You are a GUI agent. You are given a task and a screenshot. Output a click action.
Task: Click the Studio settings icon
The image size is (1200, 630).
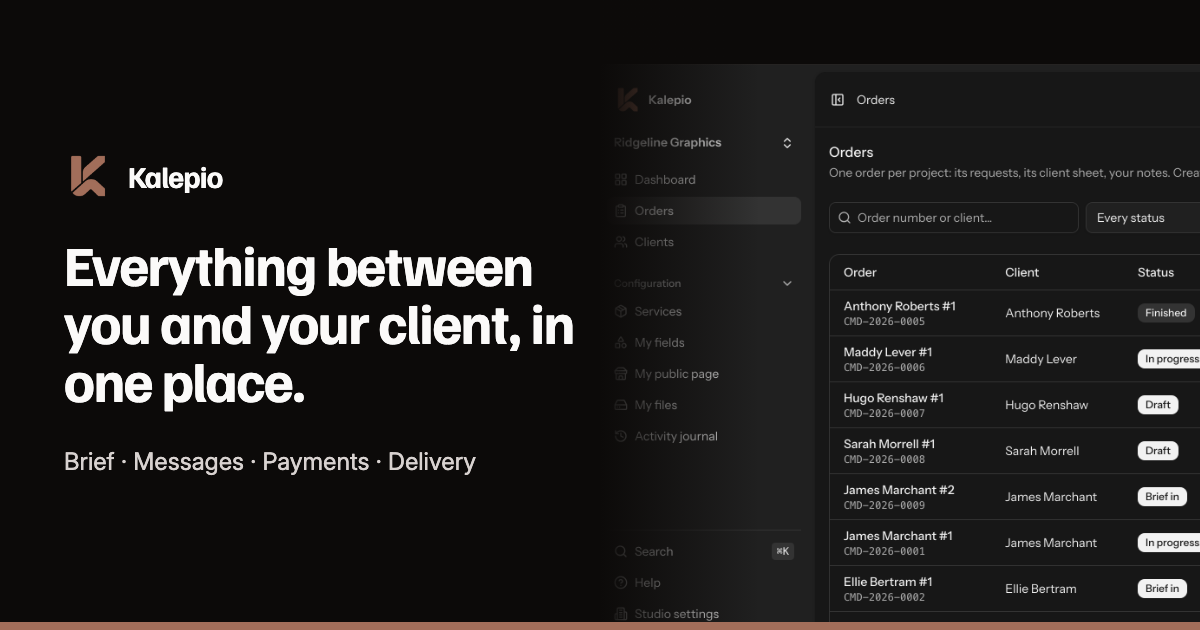point(622,614)
